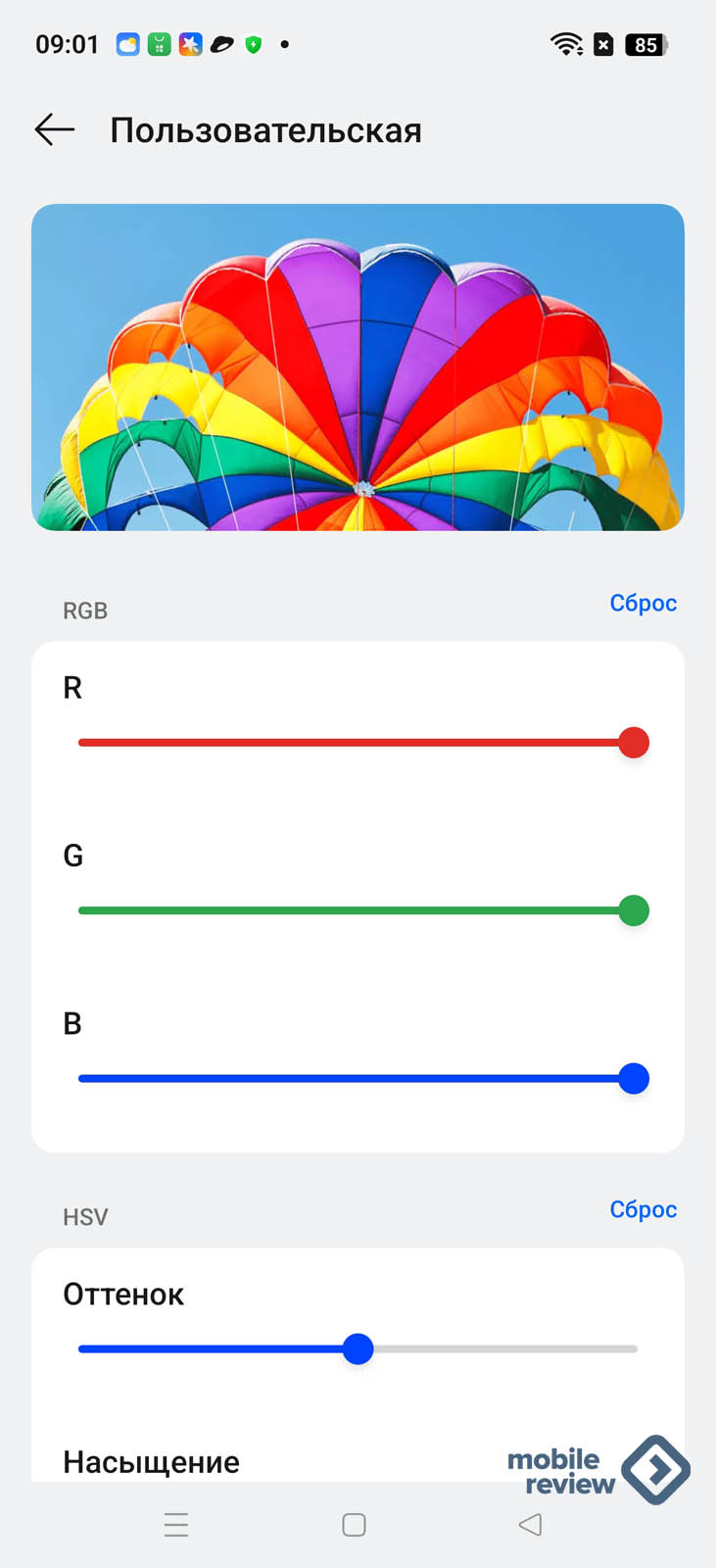
Task: Tap the Wi-Fi status icon
Action: pyautogui.click(x=566, y=44)
